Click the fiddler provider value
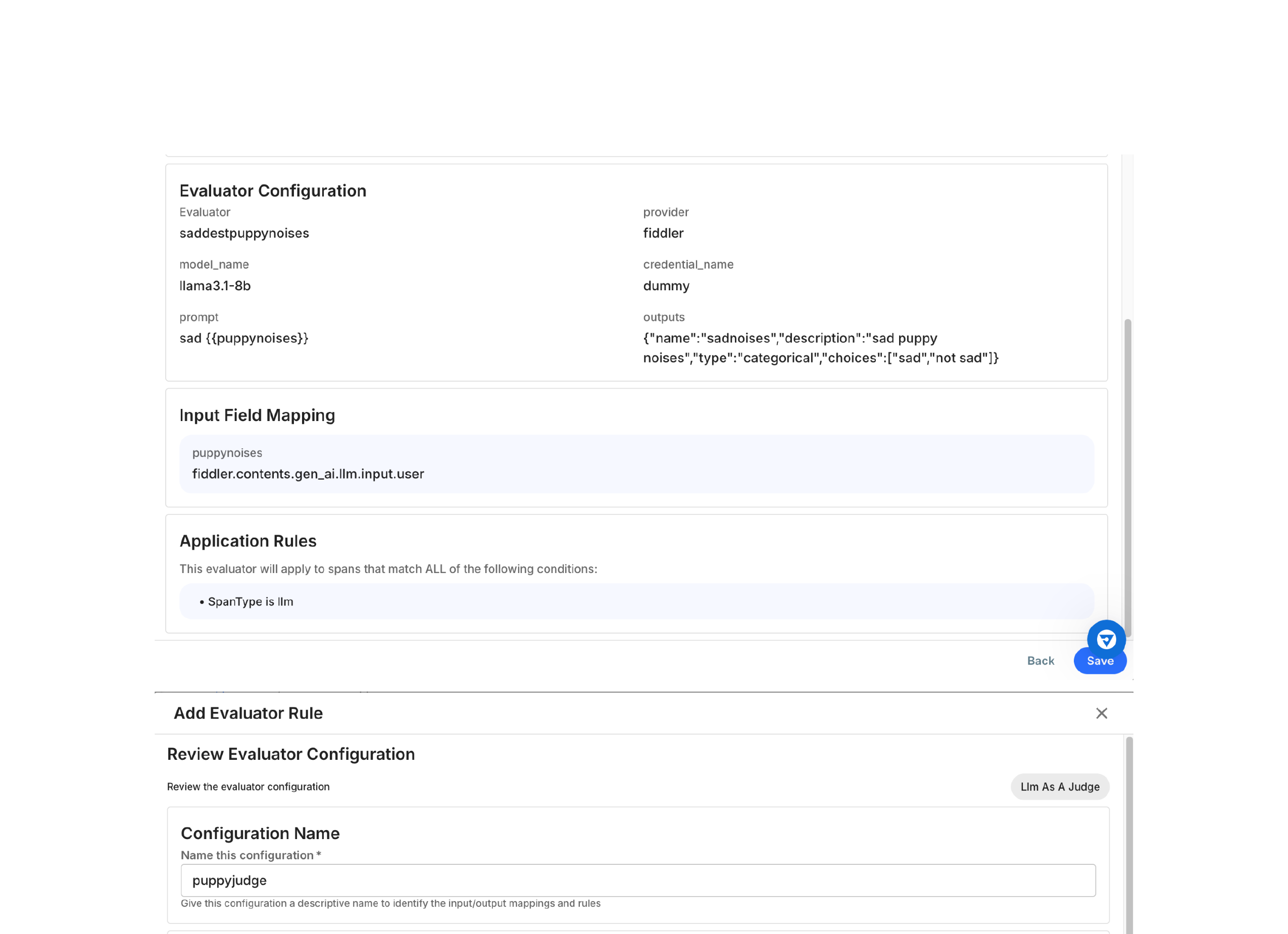This screenshot has height=934, width=1288. (x=663, y=233)
